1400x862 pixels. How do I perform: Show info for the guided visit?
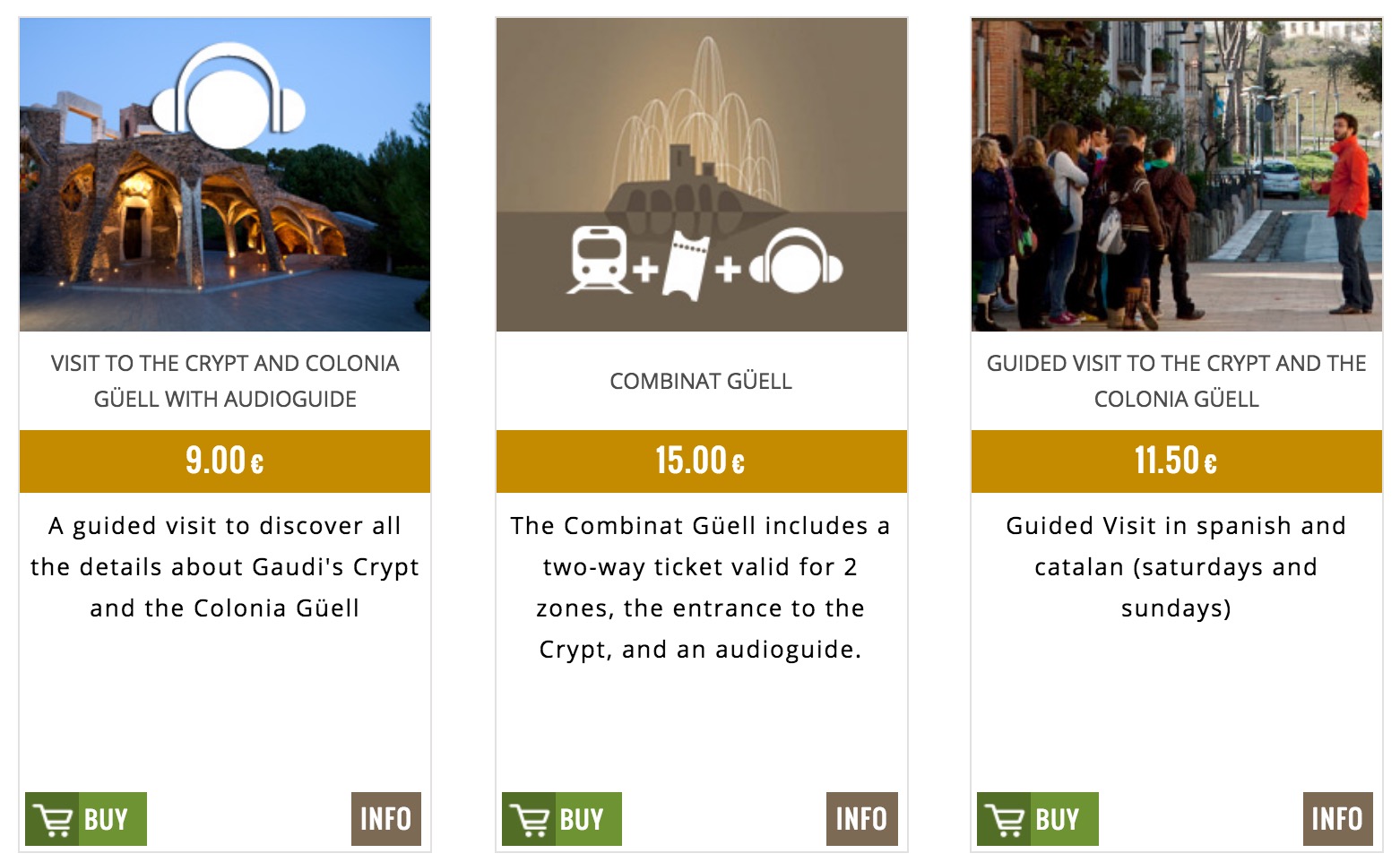[1337, 819]
